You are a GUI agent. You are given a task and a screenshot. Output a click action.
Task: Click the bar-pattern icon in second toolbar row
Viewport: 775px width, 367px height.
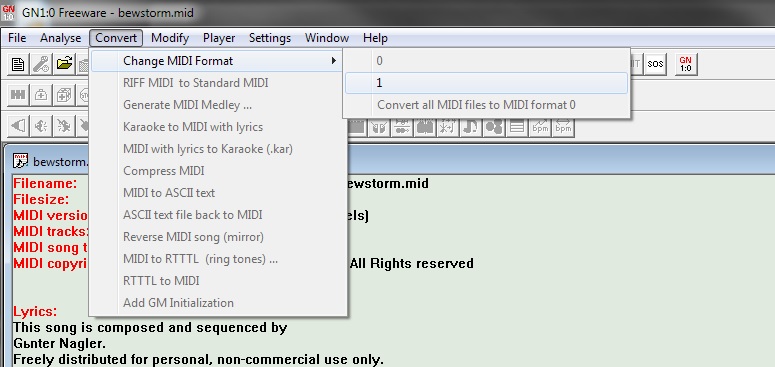(x=18, y=95)
